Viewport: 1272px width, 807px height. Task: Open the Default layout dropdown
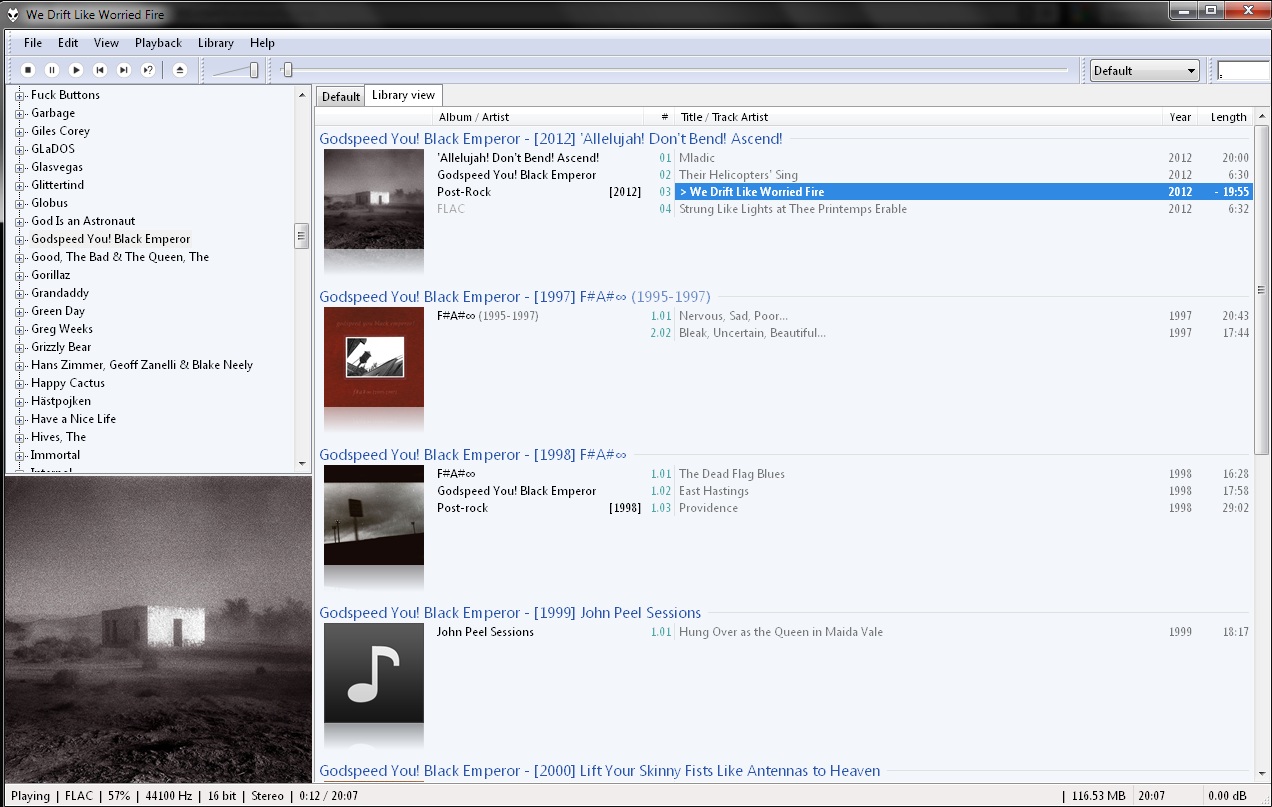point(1143,70)
